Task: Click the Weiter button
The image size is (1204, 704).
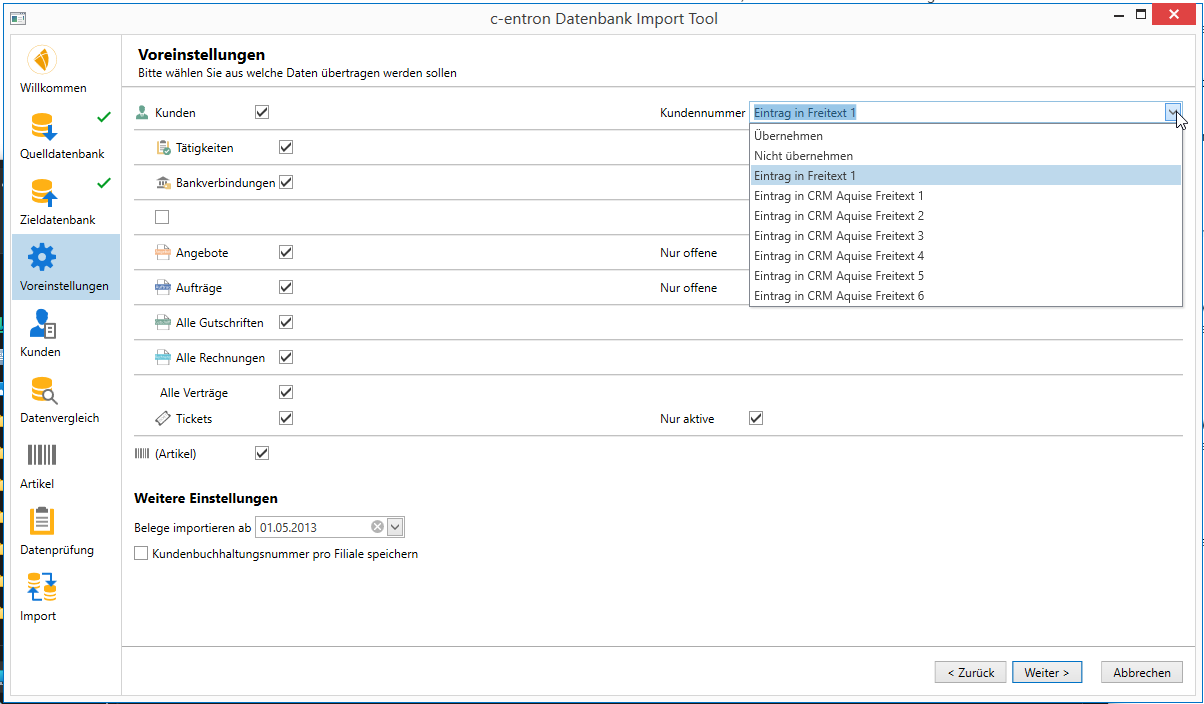Action: [x=1046, y=673]
